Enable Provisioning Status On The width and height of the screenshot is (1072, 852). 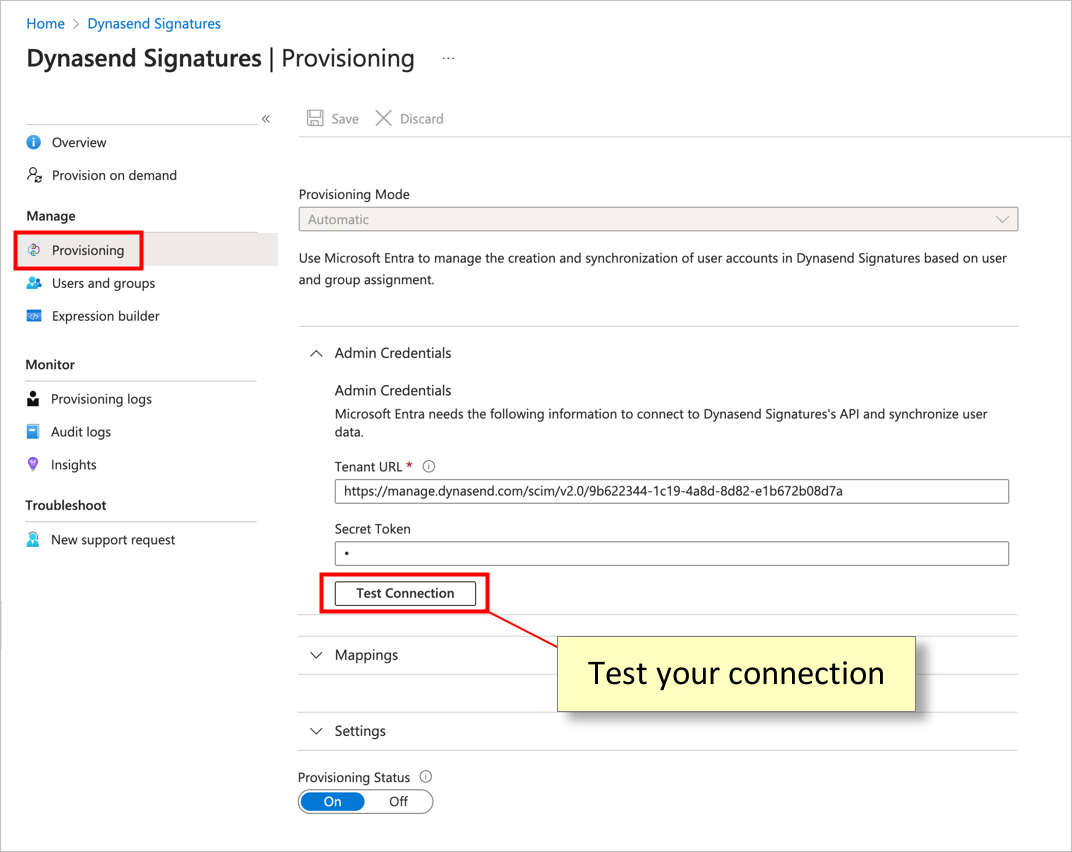tap(332, 801)
